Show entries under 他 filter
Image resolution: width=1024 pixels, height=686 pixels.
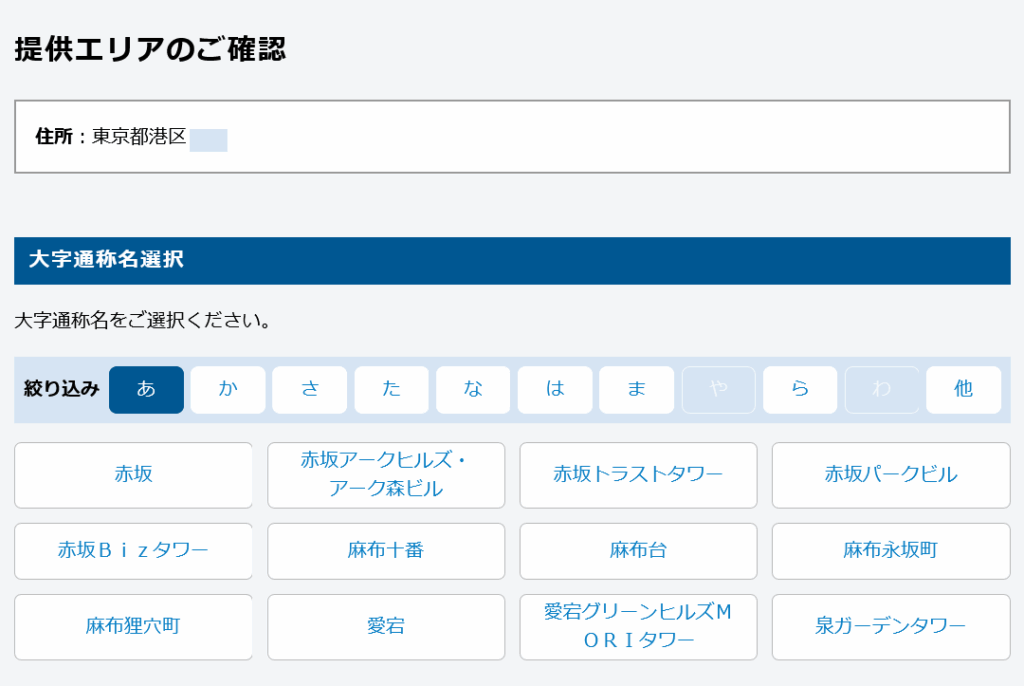[x=964, y=389]
